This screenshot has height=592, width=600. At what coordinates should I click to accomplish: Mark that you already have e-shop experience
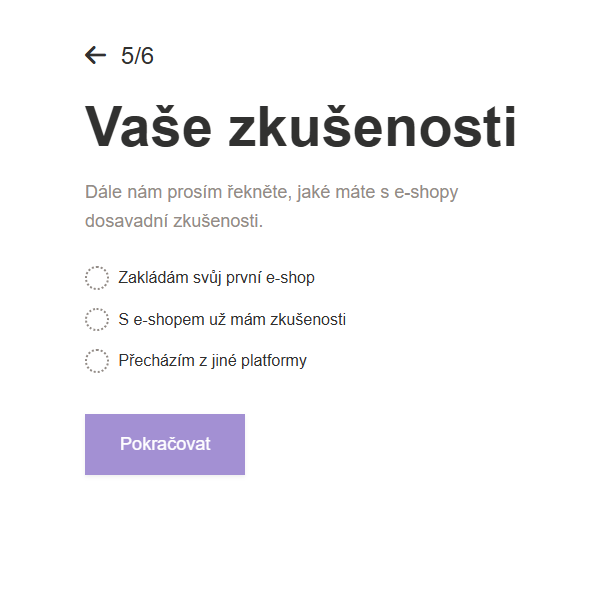pyautogui.click(x=97, y=320)
